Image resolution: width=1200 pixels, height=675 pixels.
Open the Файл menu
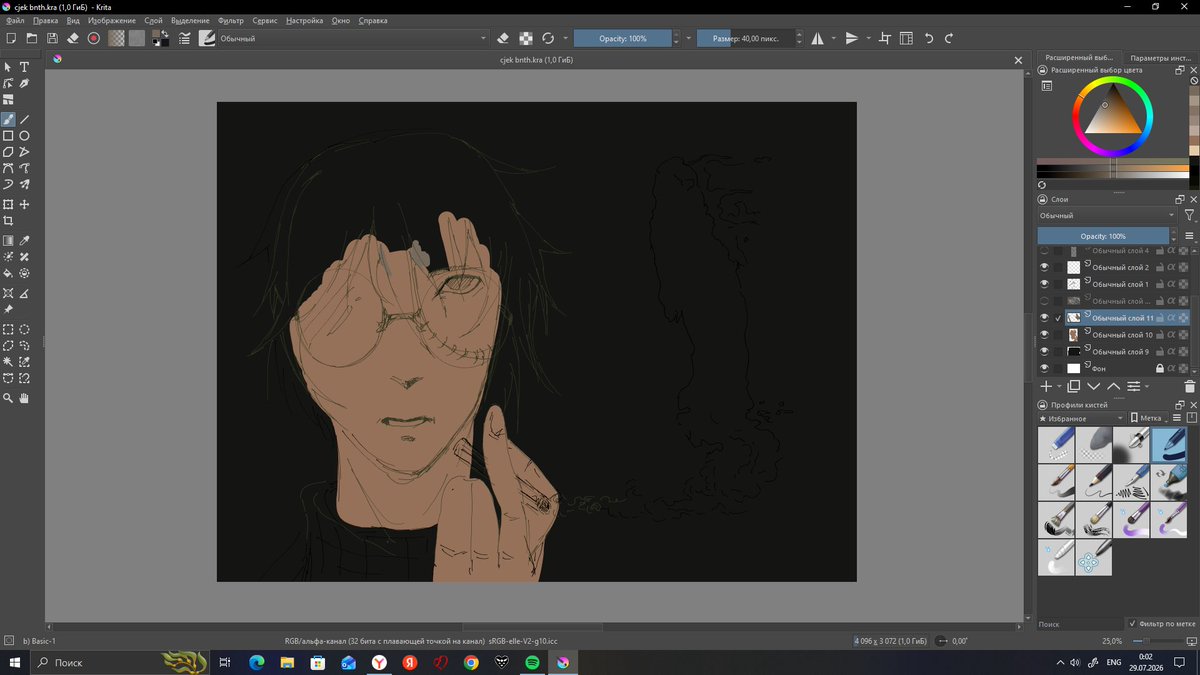tap(15, 20)
